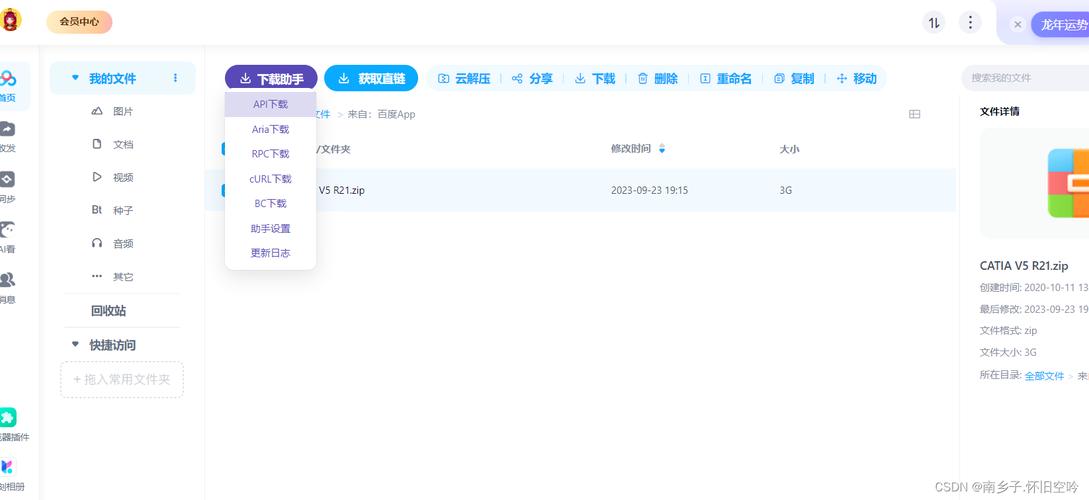Click 云解压 cloud extract button
The width and height of the screenshot is (1089, 500).
464,79
